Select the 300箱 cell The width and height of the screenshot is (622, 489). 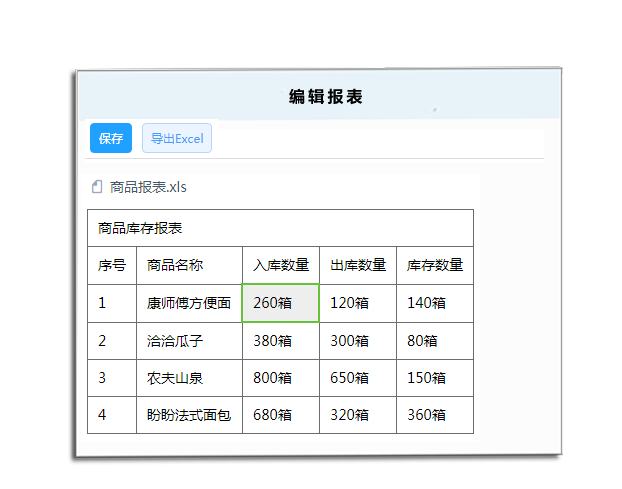click(x=358, y=341)
